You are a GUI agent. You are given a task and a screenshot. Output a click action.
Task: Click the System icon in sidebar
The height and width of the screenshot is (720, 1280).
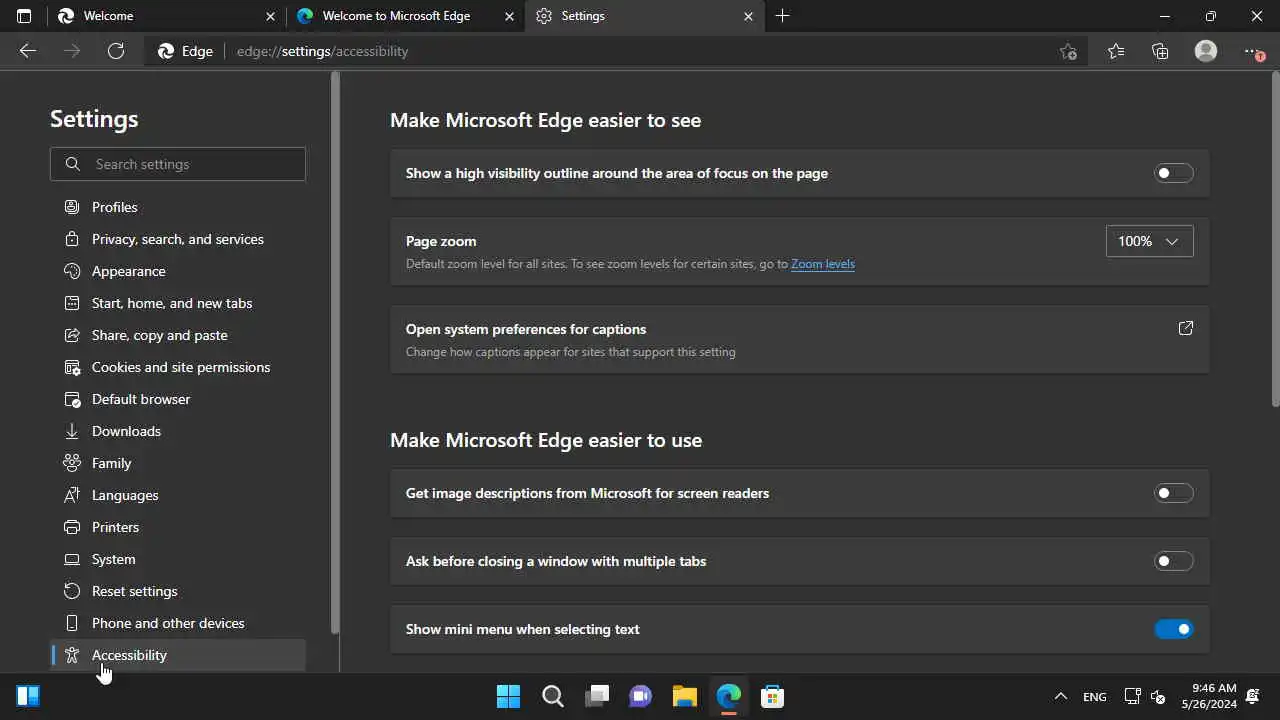(x=71, y=559)
